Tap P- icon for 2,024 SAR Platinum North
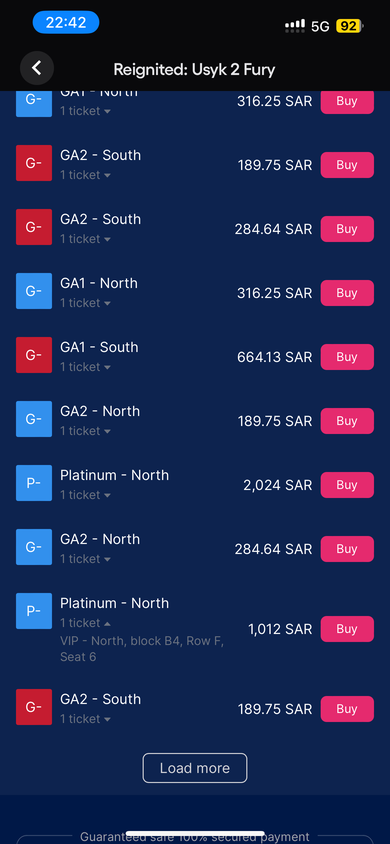390x844 pixels. (x=34, y=483)
